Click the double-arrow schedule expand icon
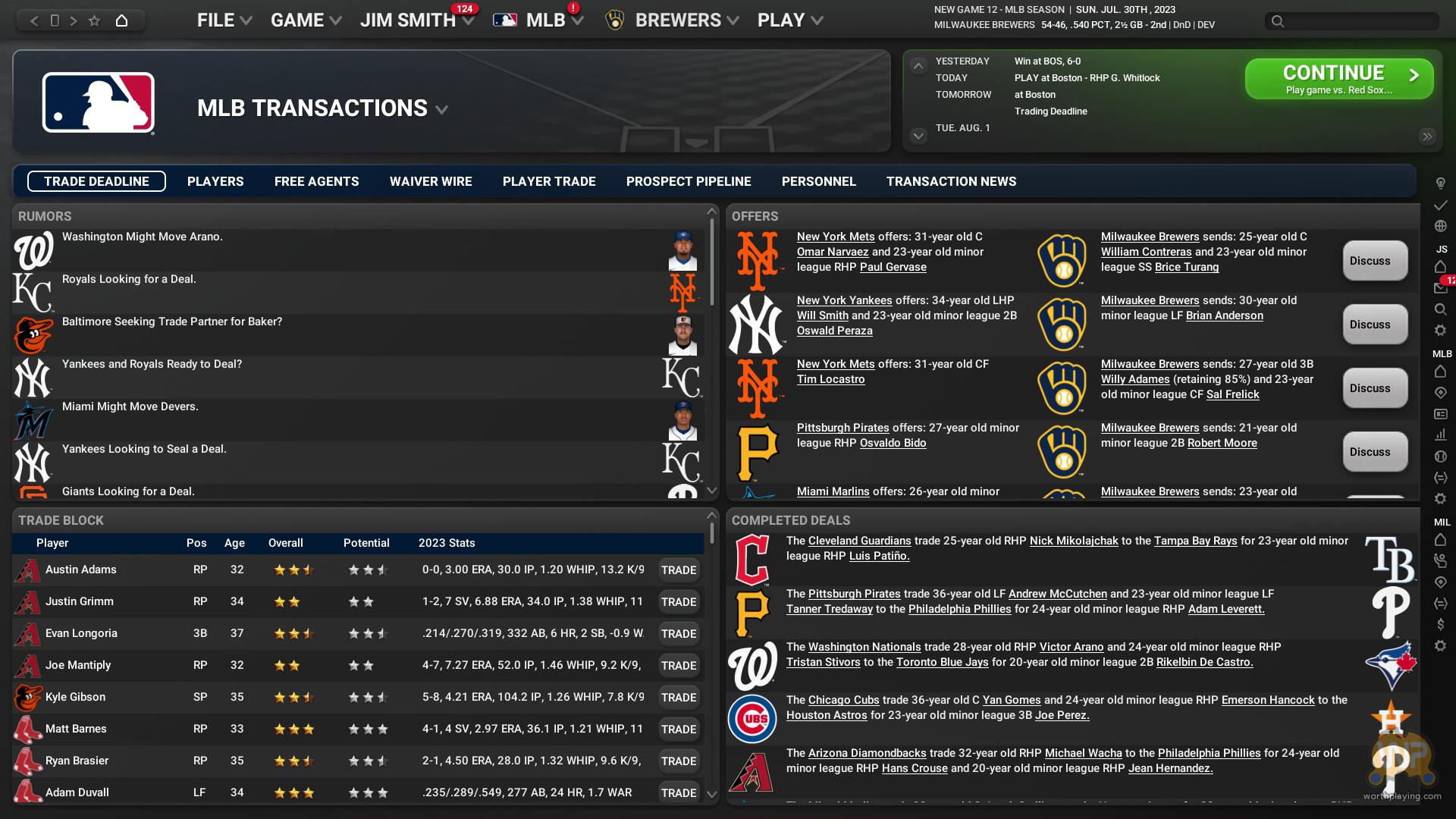The height and width of the screenshot is (819, 1456). [x=1427, y=136]
